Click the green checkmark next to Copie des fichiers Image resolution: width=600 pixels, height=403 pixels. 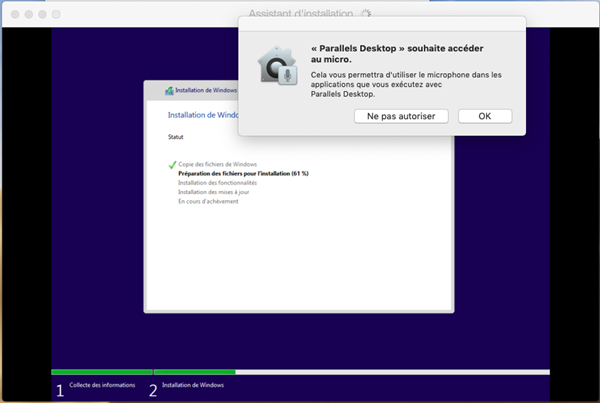coord(172,165)
